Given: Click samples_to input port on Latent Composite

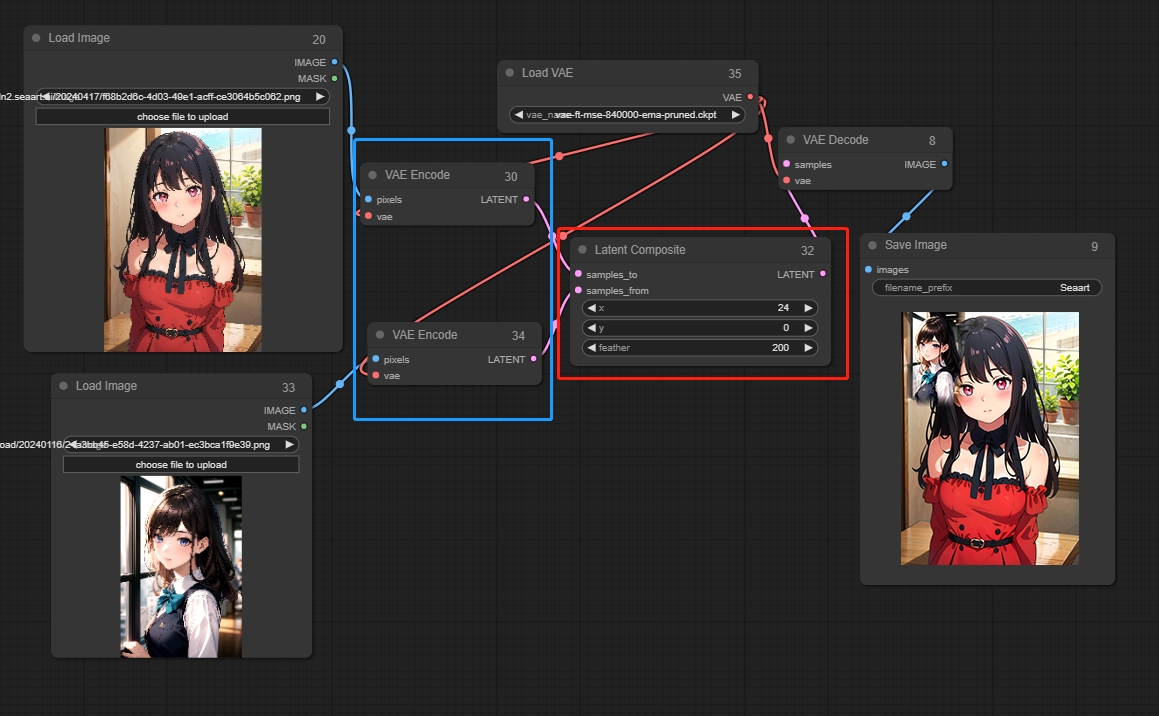Looking at the screenshot, I should tap(578, 274).
